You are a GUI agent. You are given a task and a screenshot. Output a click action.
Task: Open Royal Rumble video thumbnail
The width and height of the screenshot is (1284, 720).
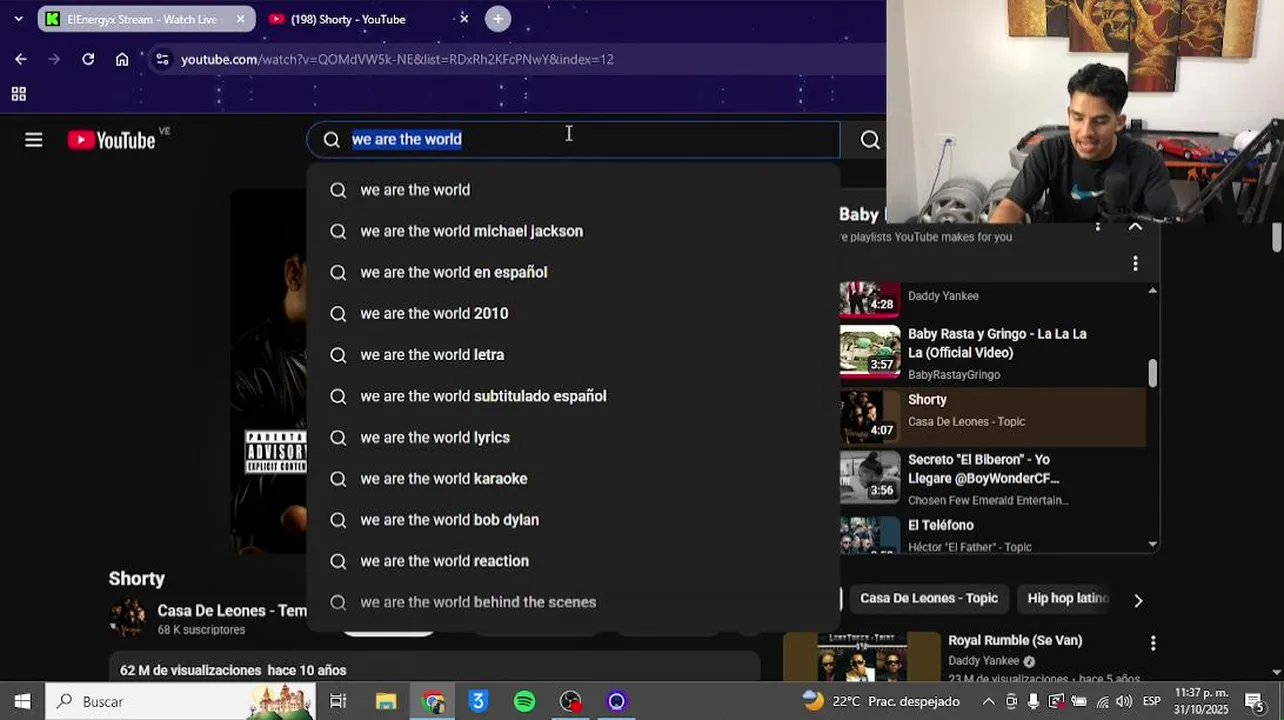(x=862, y=657)
